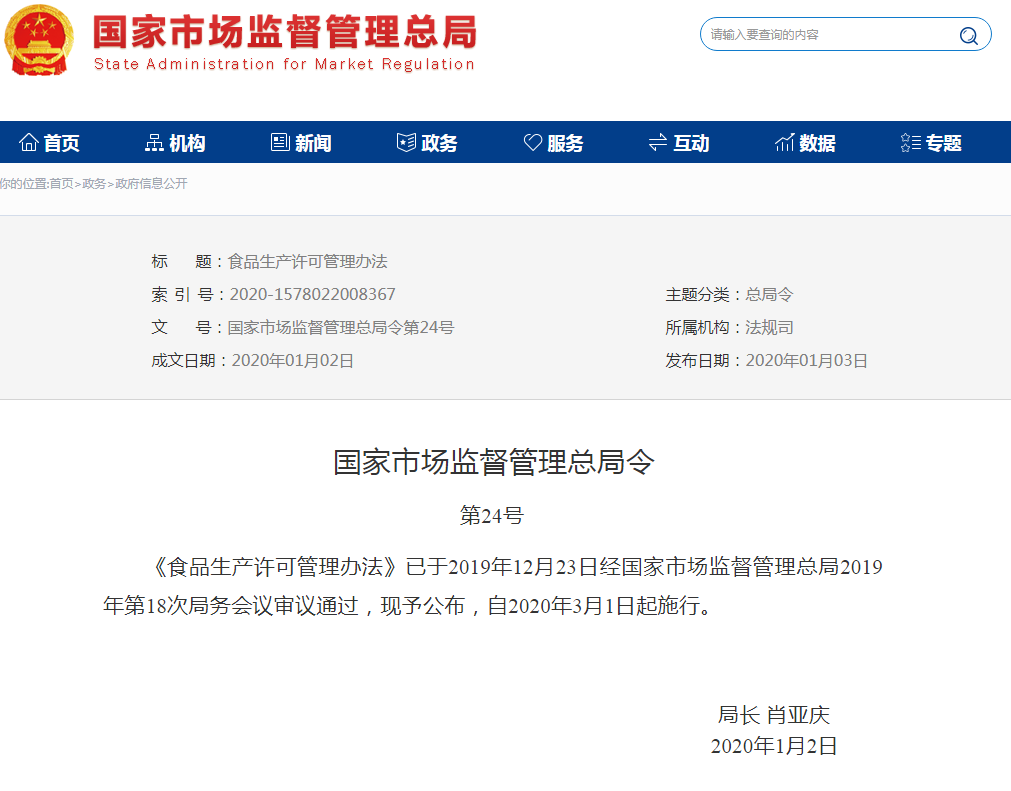Select publish date 2020年01月03日
Image resolution: width=1011 pixels, height=791 pixels.
[807, 360]
